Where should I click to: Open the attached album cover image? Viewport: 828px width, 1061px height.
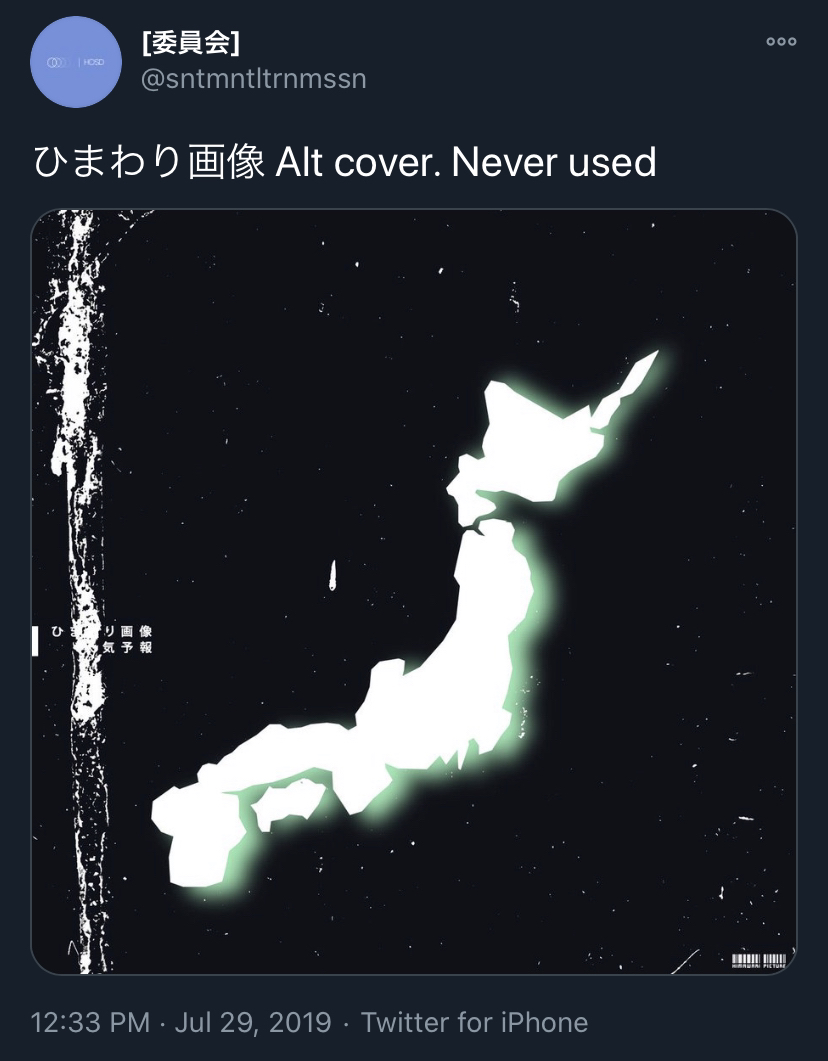(x=413, y=591)
